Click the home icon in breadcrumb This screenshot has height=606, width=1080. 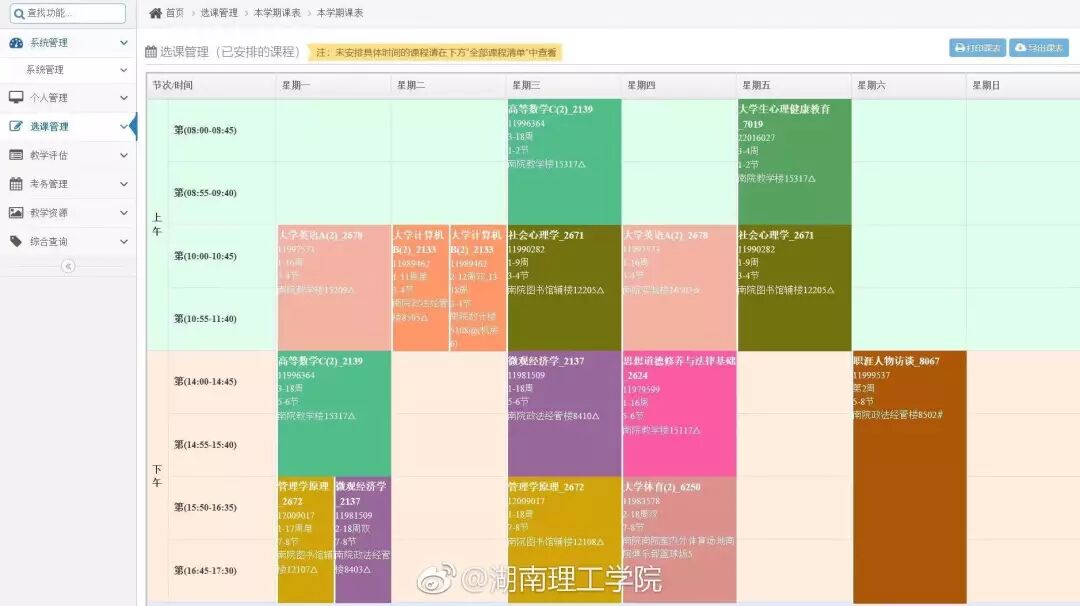tap(156, 12)
